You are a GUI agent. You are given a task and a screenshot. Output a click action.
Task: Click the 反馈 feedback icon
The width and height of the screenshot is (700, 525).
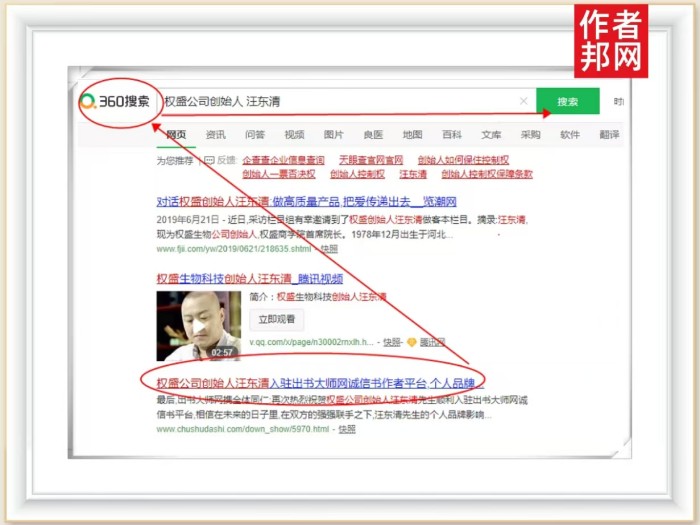208,160
